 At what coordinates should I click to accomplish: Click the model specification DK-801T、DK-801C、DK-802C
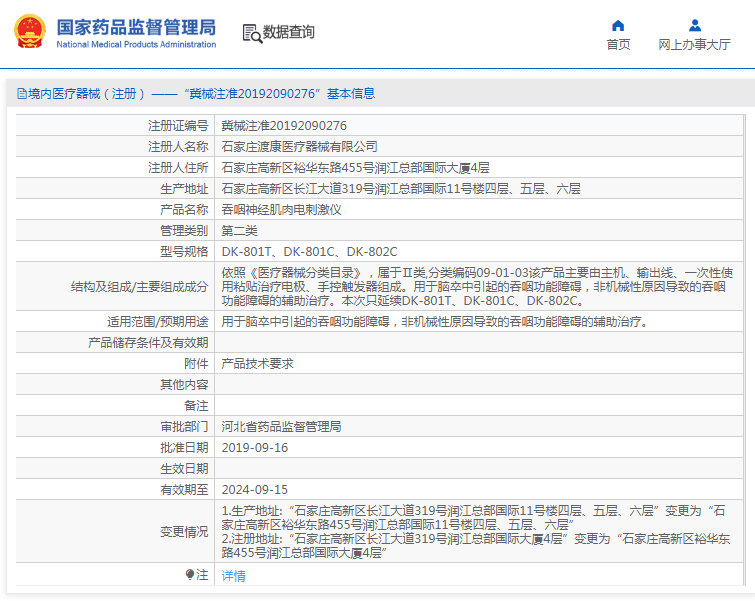(309, 252)
